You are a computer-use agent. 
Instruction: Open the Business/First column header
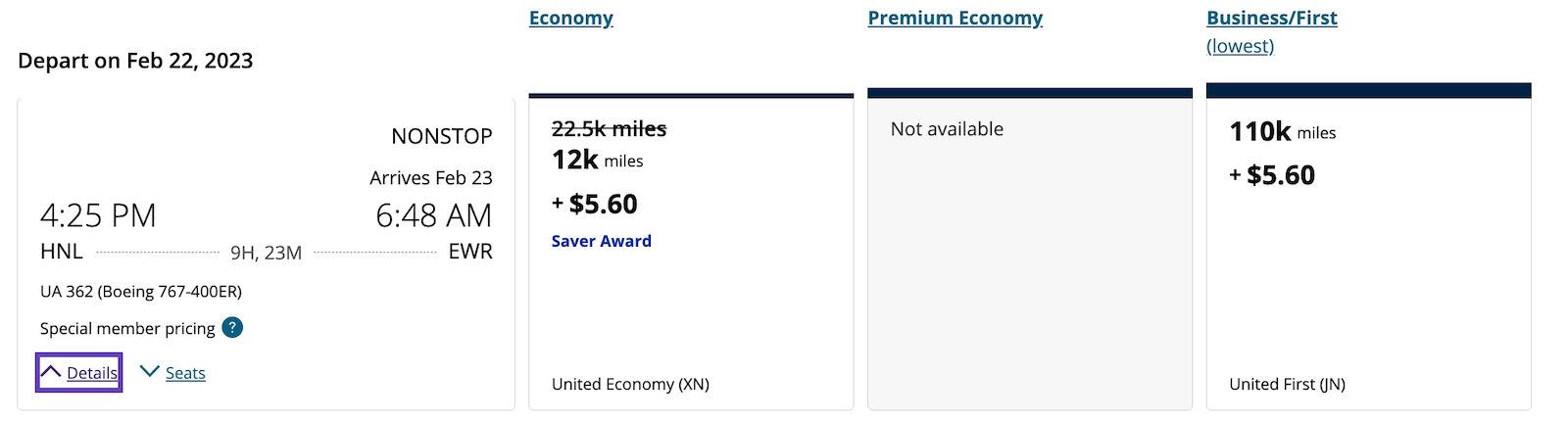pyautogui.click(x=1272, y=18)
